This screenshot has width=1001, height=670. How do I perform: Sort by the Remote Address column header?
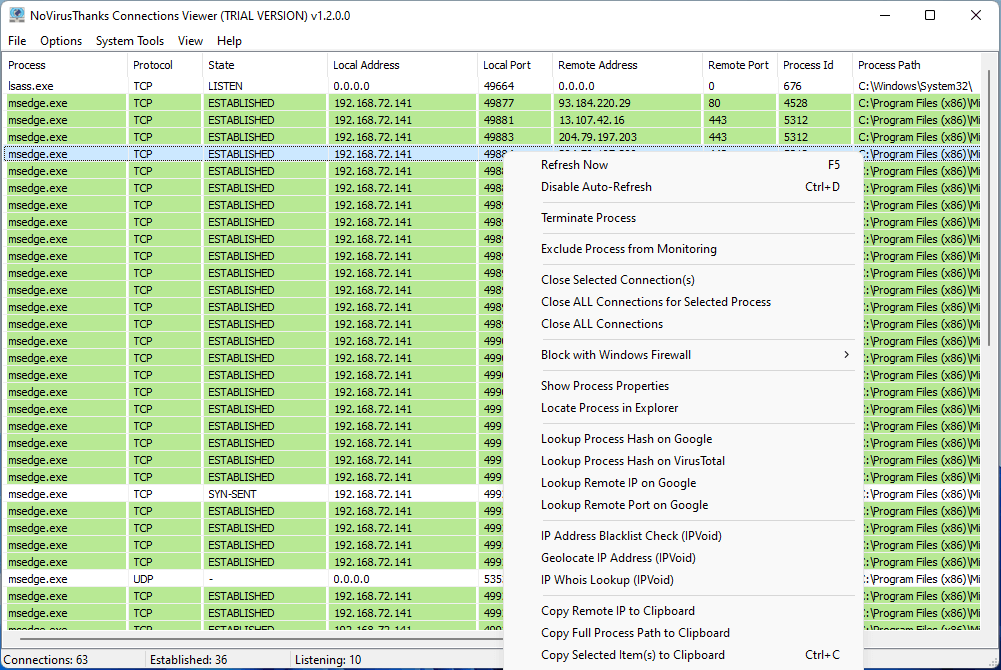(628, 65)
